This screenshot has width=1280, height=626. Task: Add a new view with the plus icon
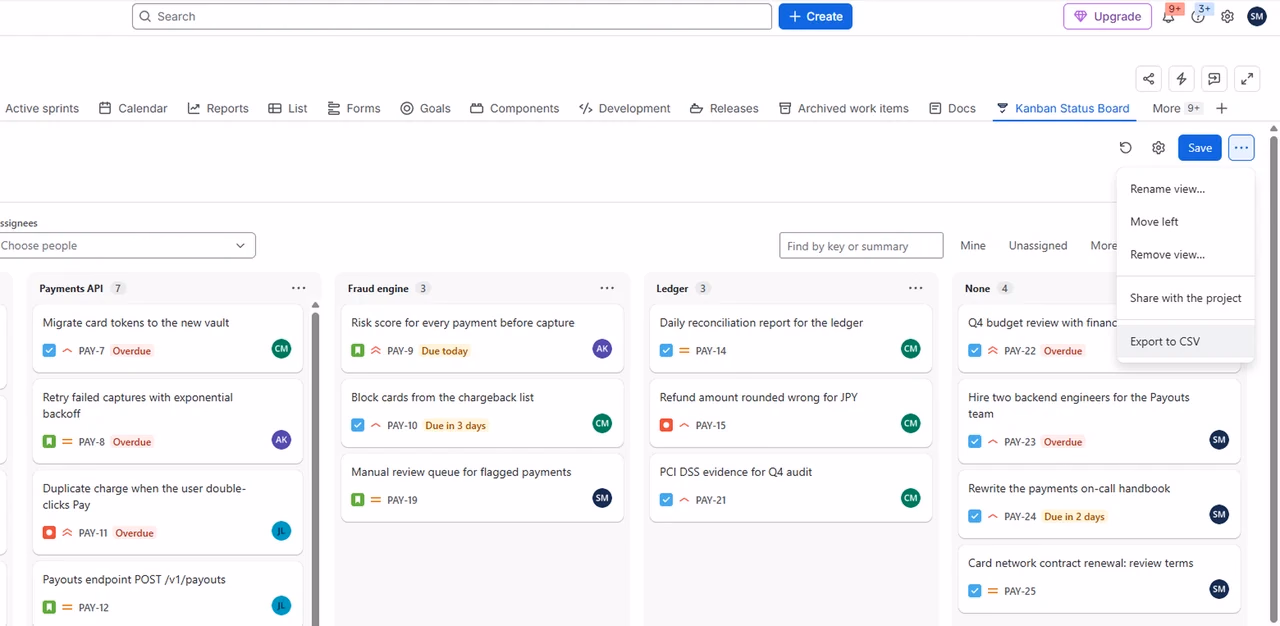pos(1221,108)
